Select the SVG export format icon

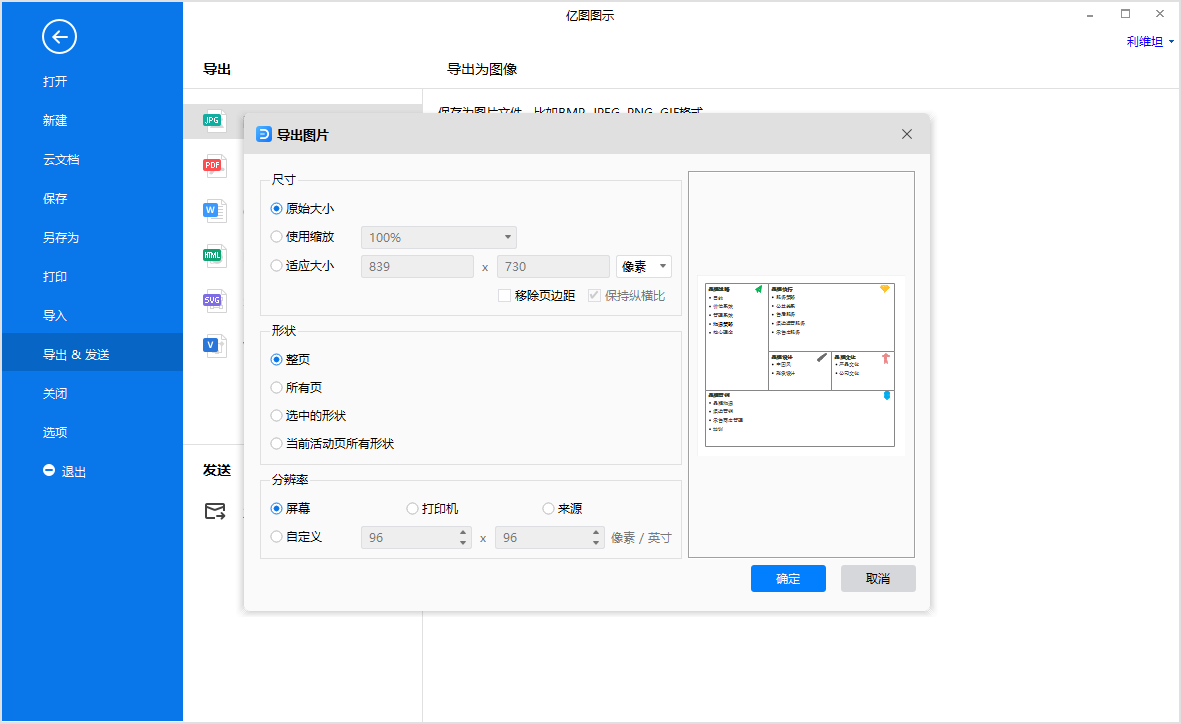(x=214, y=301)
